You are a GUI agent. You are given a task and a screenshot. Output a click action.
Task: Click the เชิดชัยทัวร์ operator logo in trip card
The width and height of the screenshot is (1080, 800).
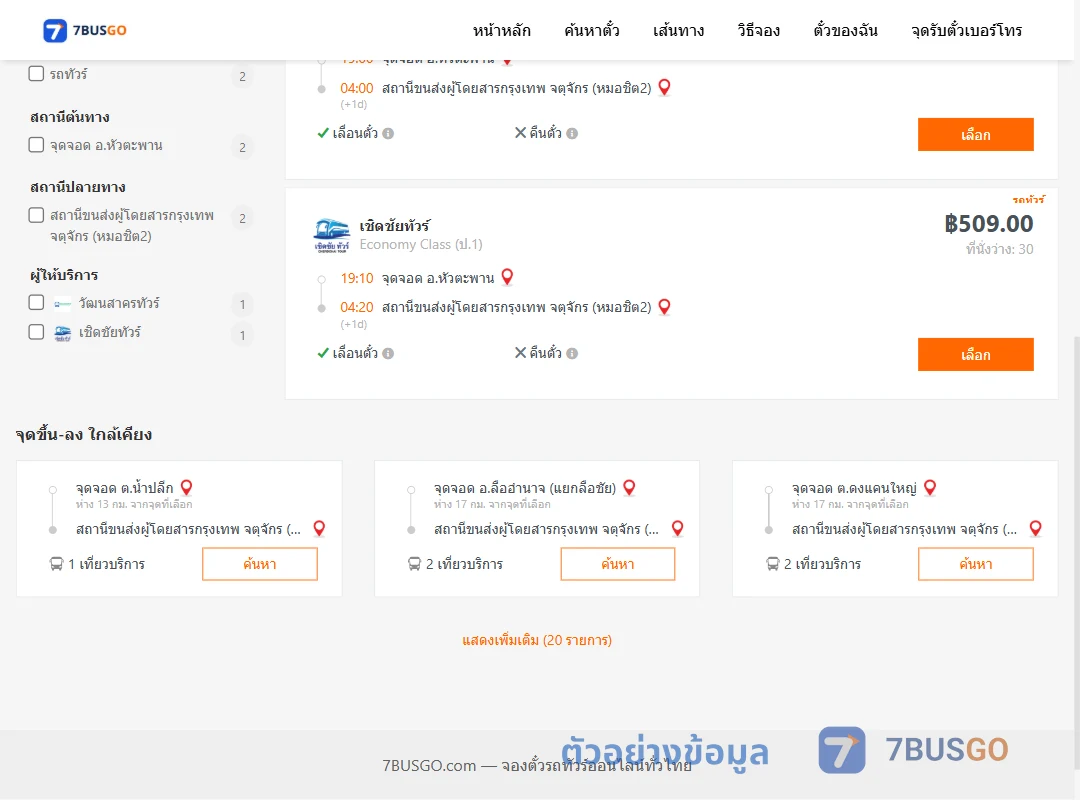pyautogui.click(x=331, y=235)
